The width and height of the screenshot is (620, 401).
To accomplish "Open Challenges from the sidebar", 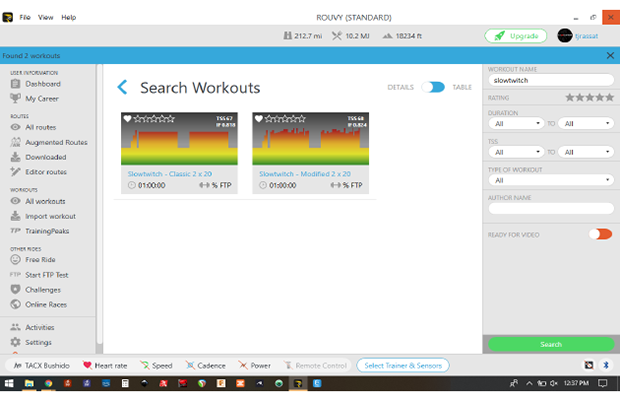I will coord(44,290).
